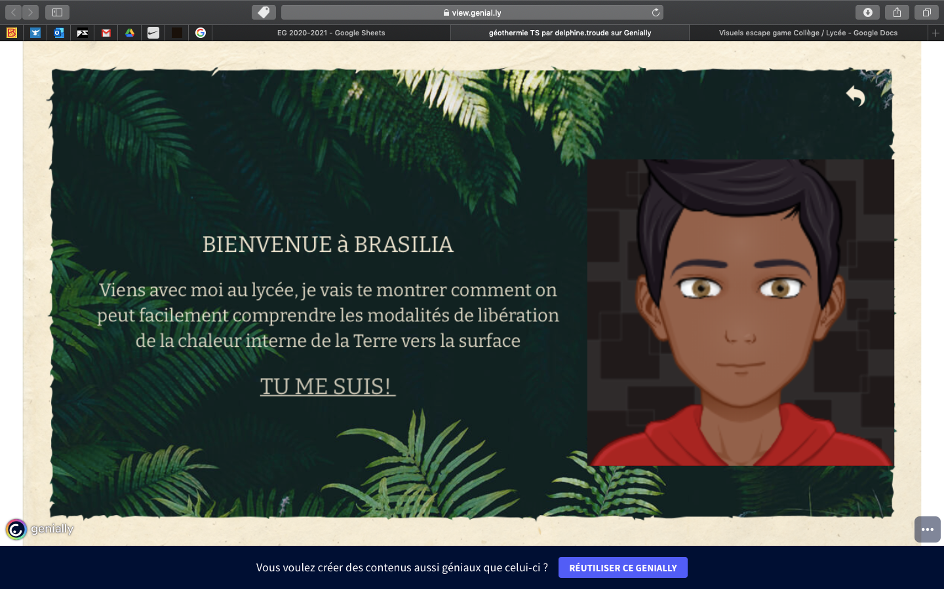Reload the page with the refresh icon
The image size is (945, 589).
click(655, 12)
